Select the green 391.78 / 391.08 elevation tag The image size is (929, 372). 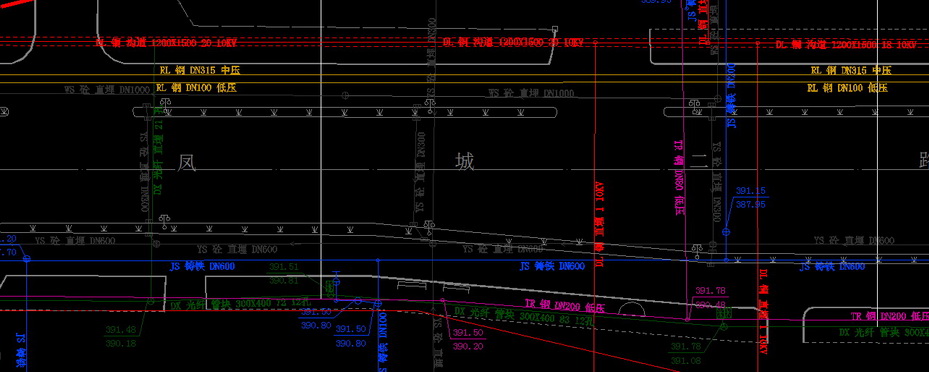pos(685,353)
